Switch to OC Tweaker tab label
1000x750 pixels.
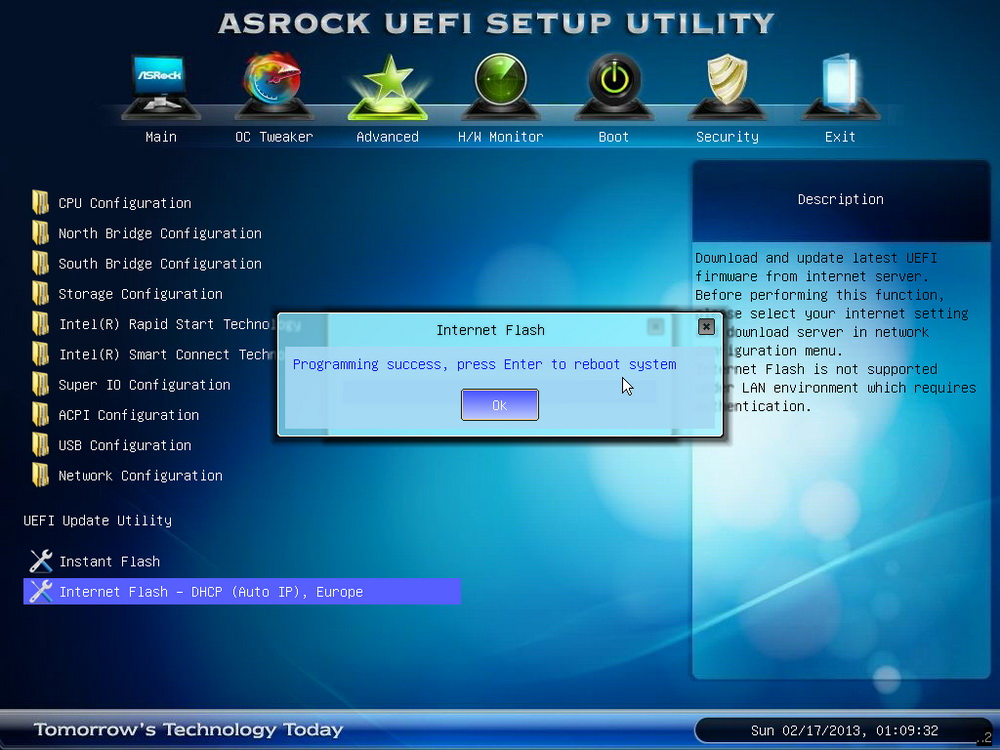[x=274, y=136]
